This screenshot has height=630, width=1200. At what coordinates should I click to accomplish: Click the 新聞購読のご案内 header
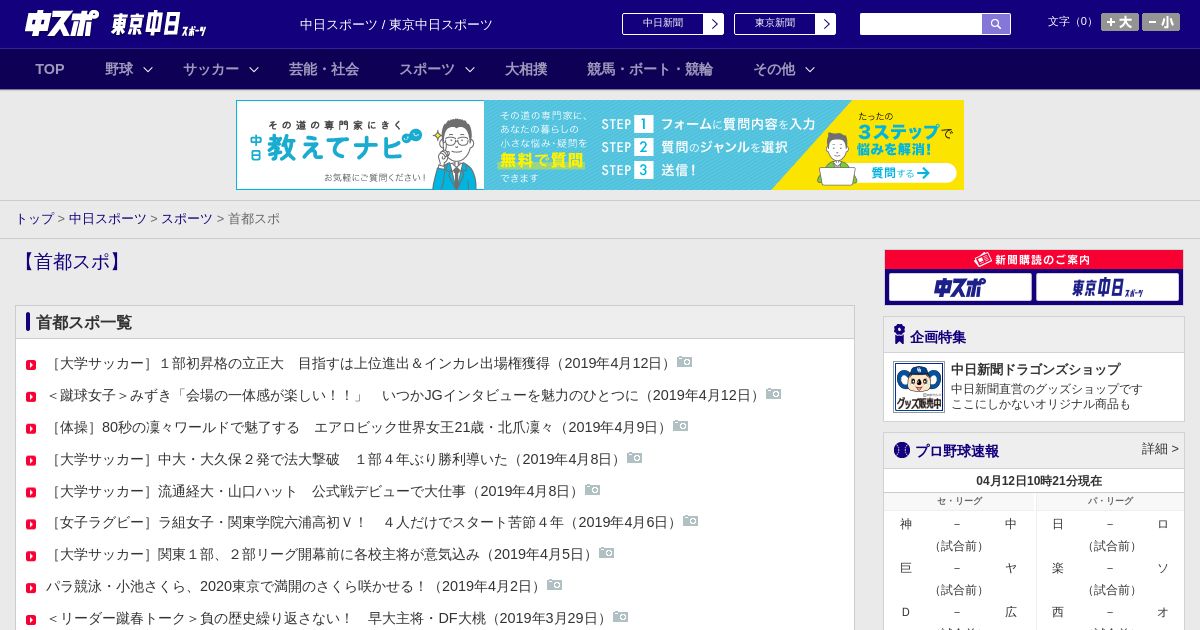pyautogui.click(x=1034, y=260)
